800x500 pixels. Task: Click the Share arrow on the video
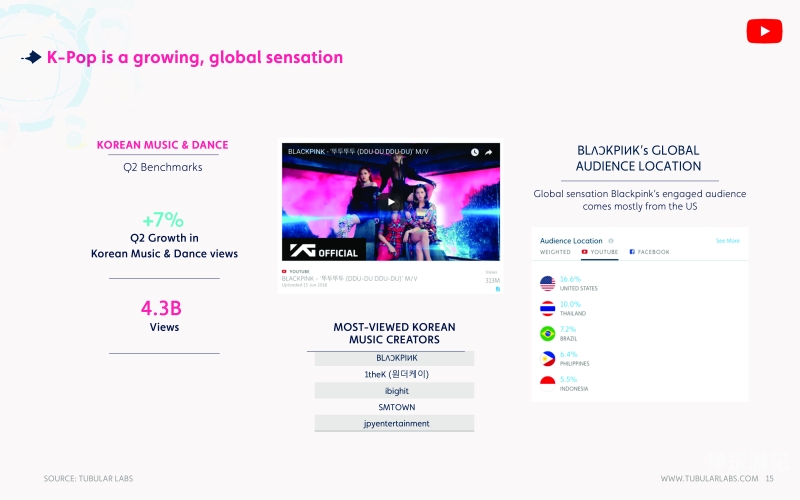[x=488, y=152]
